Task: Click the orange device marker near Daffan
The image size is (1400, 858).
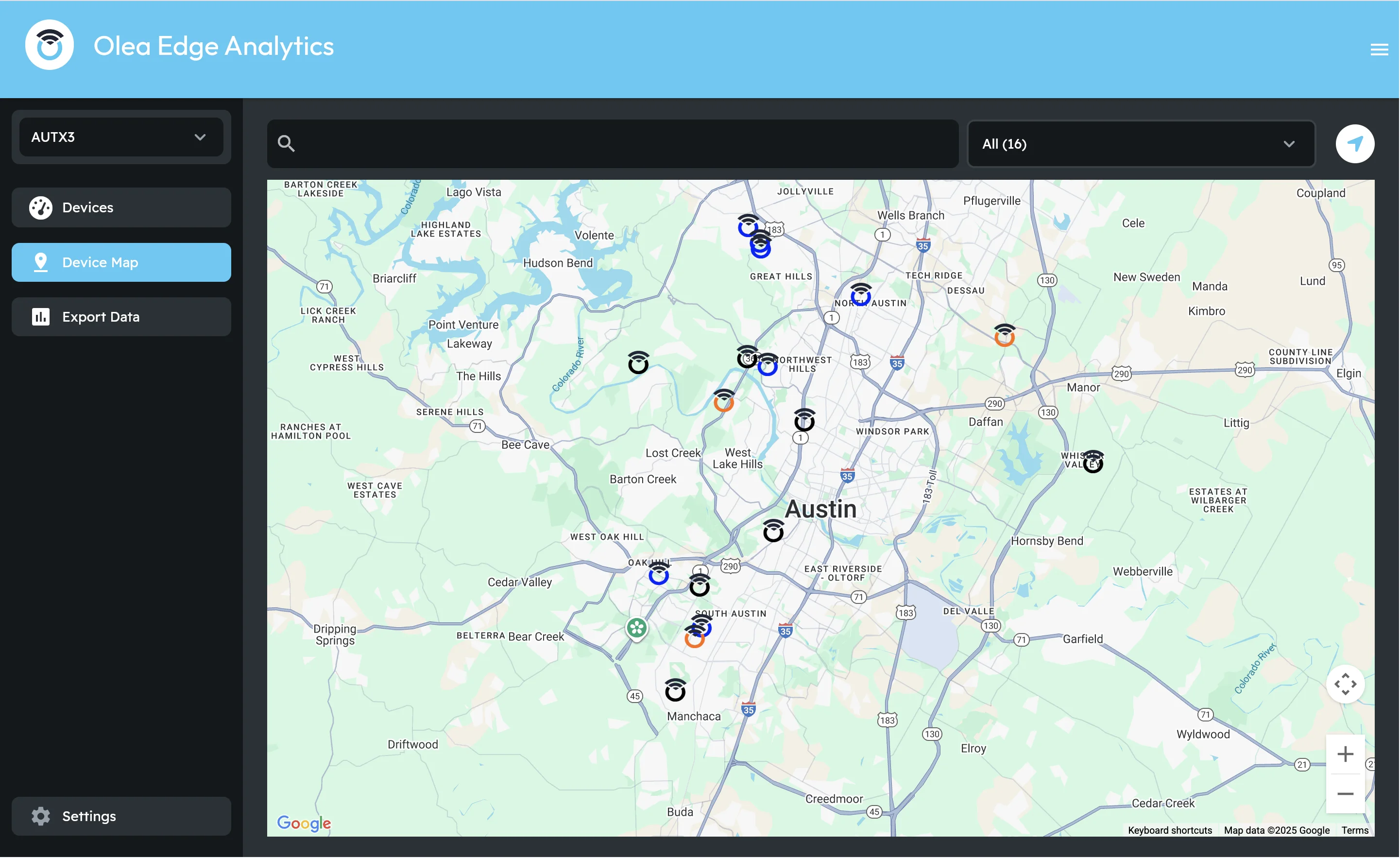Action: pyautogui.click(x=1005, y=336)
